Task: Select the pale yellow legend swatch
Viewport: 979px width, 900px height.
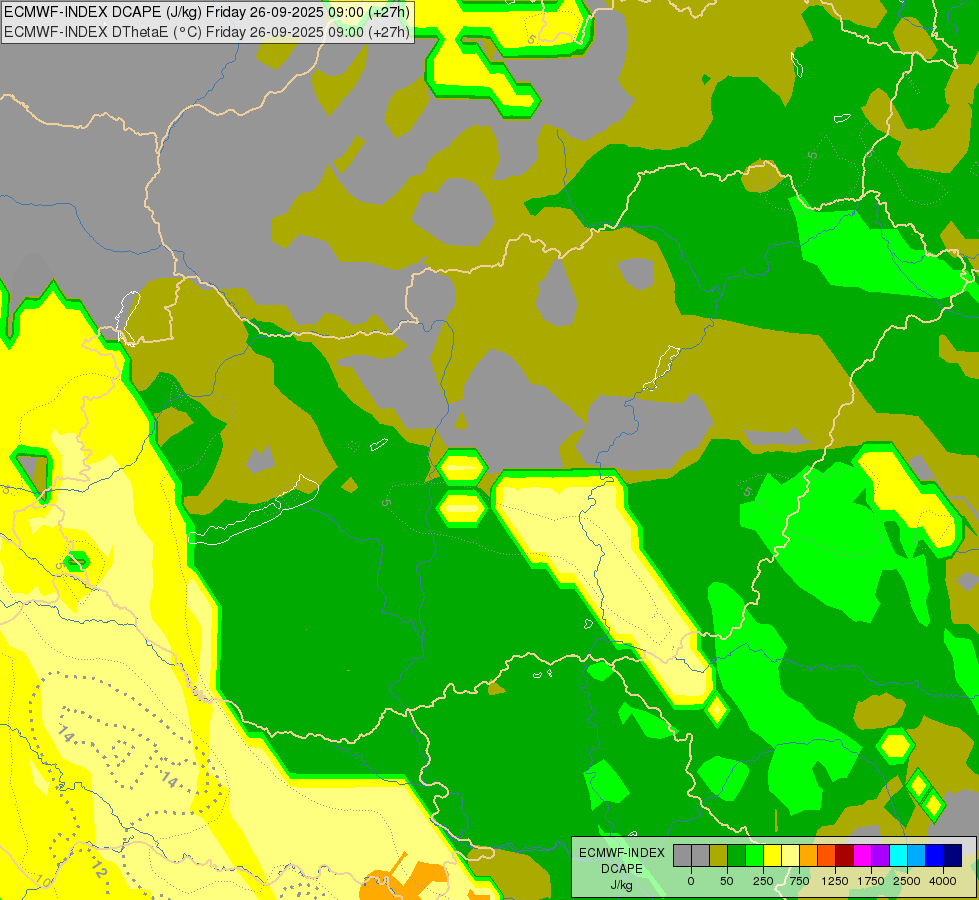Action: tap(791, 856)
